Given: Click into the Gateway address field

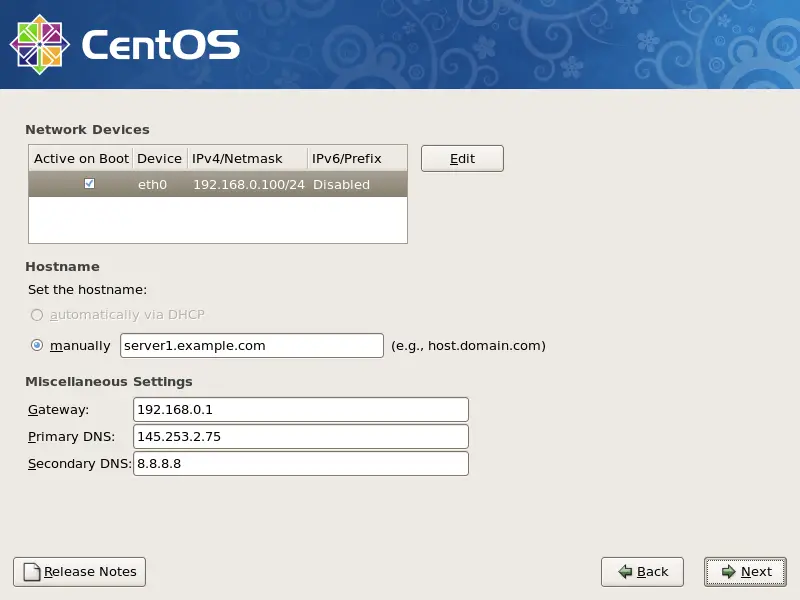Looking at the screenshot, I should coord(300,410).
